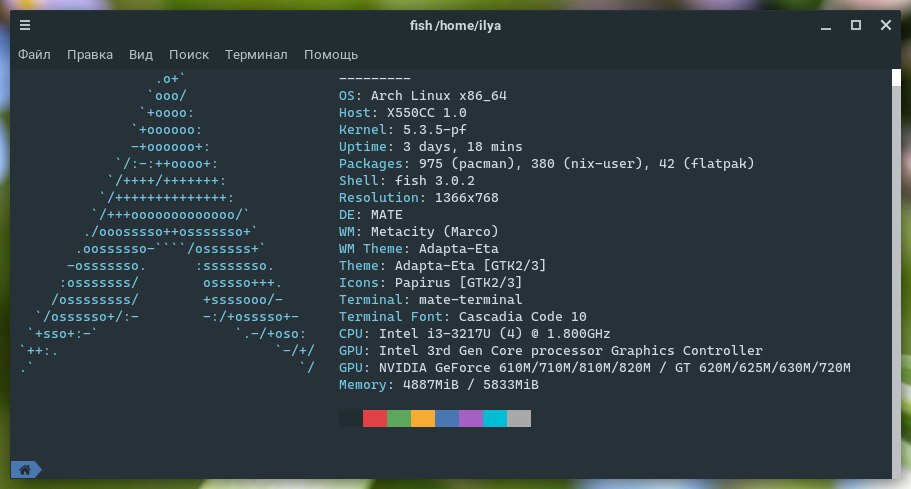The image size is (911, 489).
Task: Click the 'Host: X550CC 1.0' line
Action: point(403,113)
